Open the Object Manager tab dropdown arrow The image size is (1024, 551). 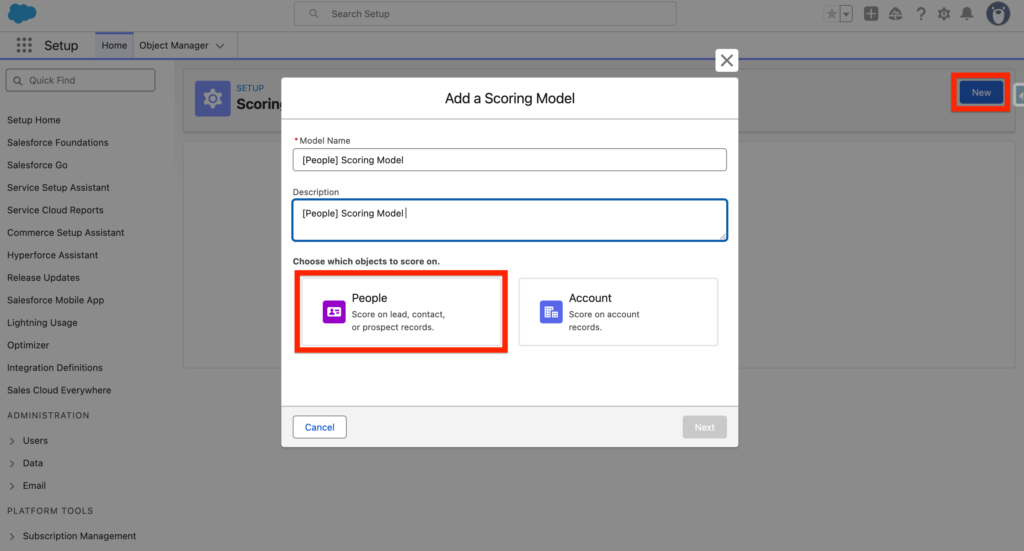click(x=220, y=46)
